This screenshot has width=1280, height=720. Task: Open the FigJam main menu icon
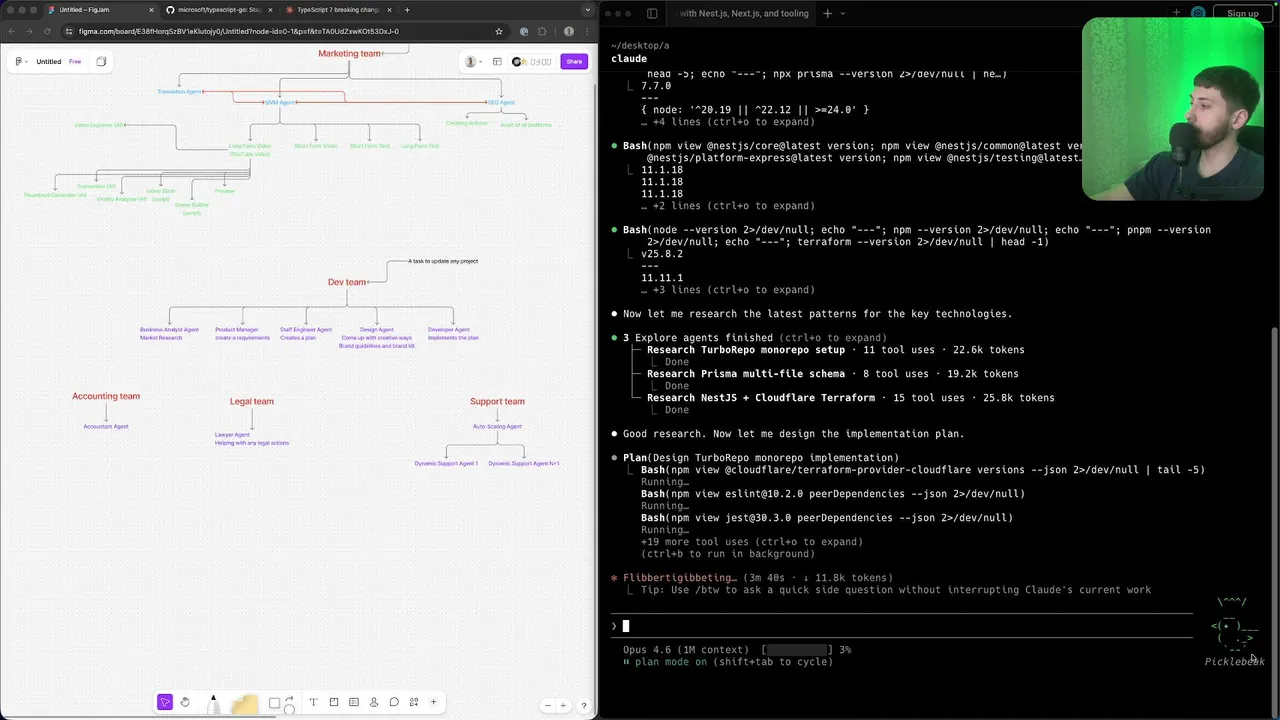(x=20, y=62)
